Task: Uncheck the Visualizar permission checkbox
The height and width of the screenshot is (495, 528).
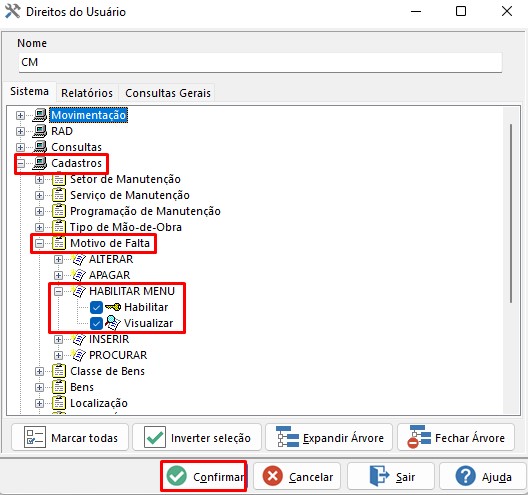Action: coord(96,323)
